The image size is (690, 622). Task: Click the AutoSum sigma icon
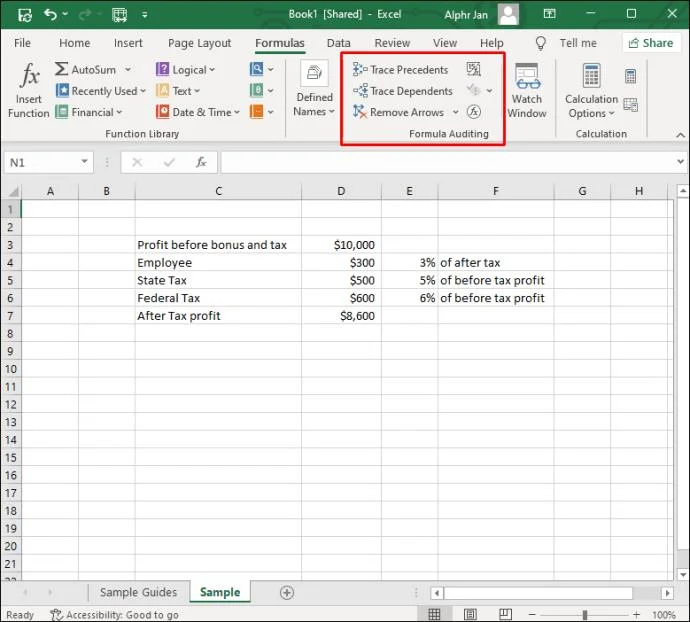click(61, 69)
